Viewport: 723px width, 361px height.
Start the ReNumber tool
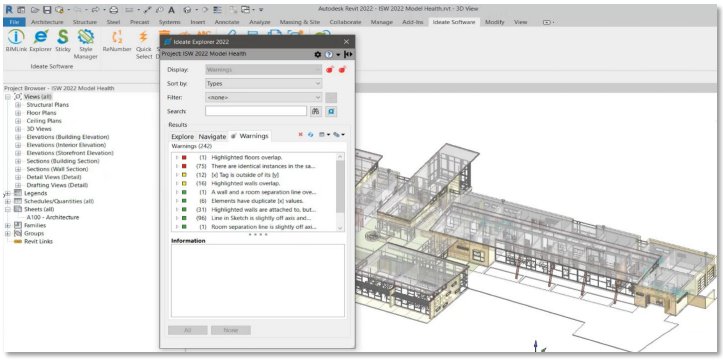point(117,41)
